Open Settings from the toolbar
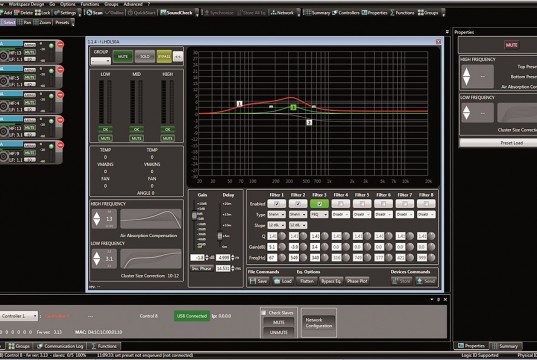 65,13
